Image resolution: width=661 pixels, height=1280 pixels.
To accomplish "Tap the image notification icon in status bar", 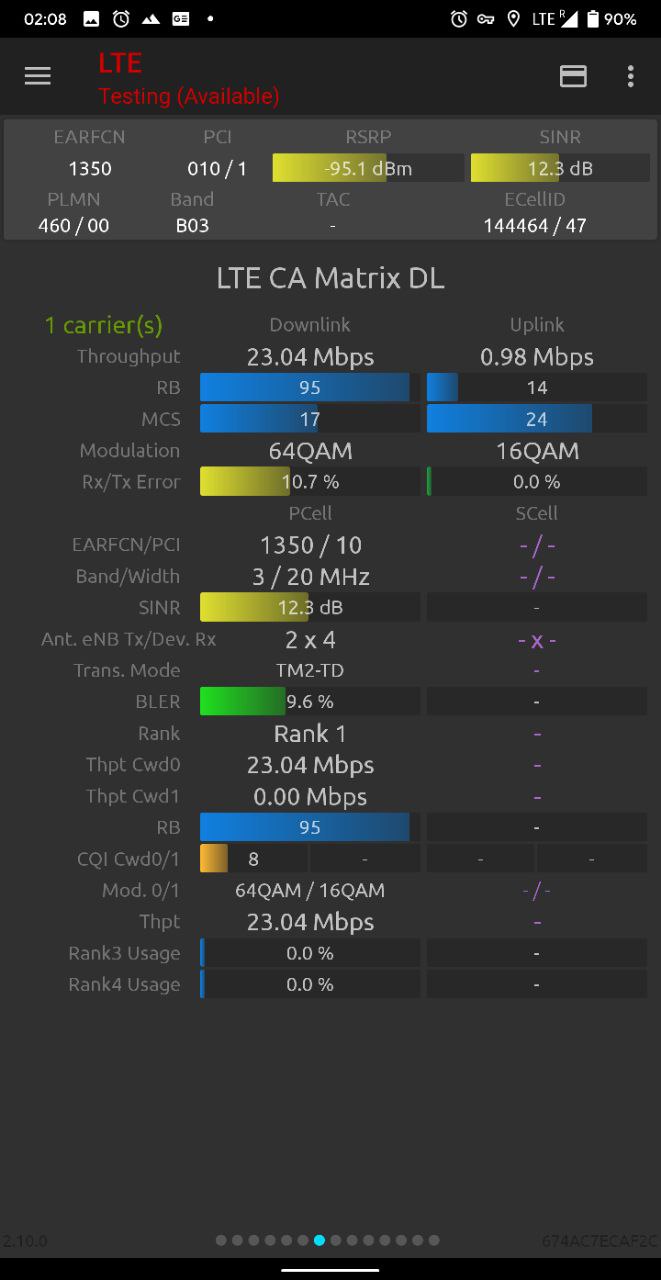I will 91,19.
